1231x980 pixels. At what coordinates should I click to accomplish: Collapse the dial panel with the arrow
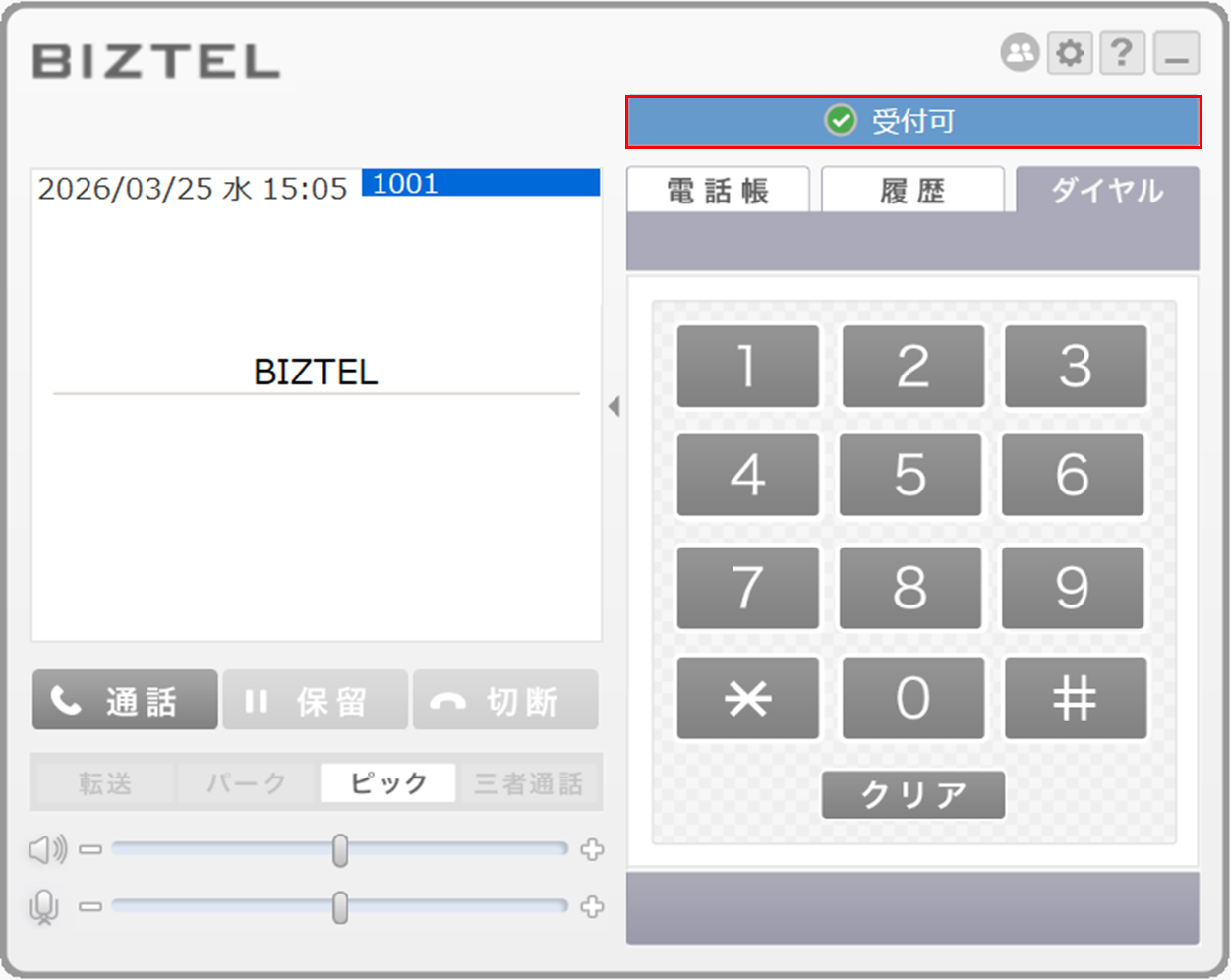point(615,406)
